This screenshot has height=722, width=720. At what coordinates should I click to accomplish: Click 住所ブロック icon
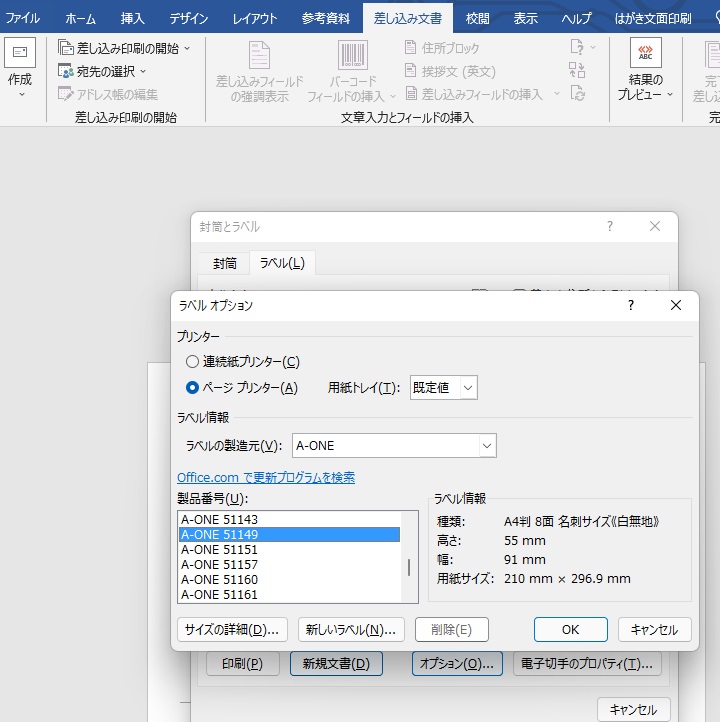coord(410,47)
